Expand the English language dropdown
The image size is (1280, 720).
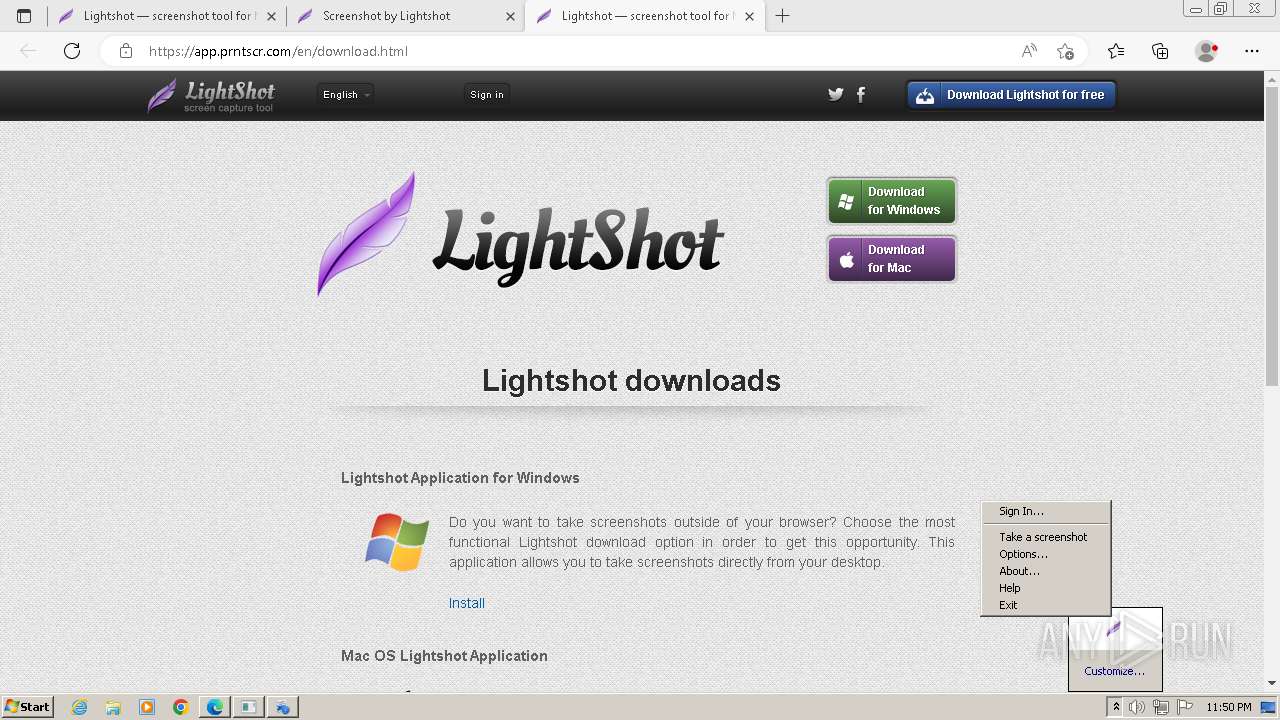pyautogui.click(x=346, y=94)
